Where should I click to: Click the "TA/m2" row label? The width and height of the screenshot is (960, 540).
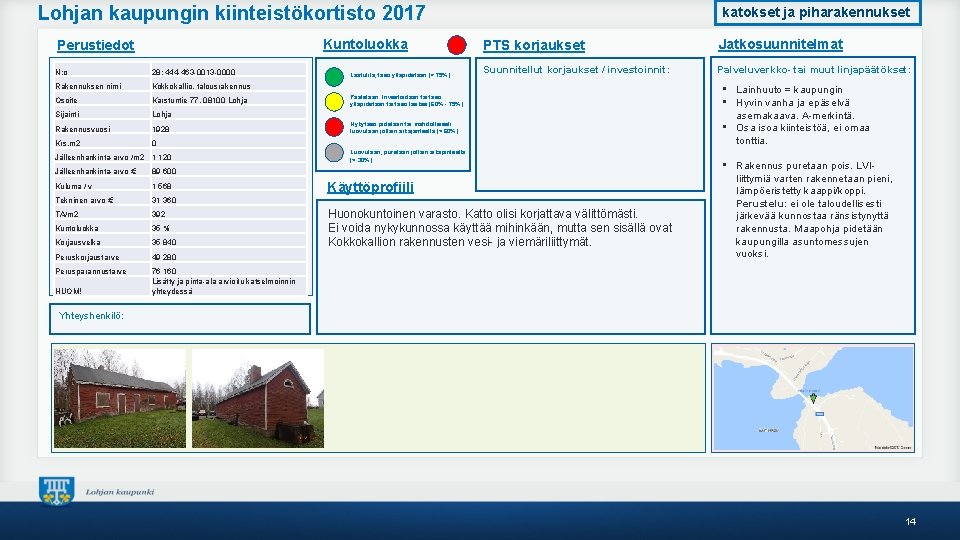67,214
